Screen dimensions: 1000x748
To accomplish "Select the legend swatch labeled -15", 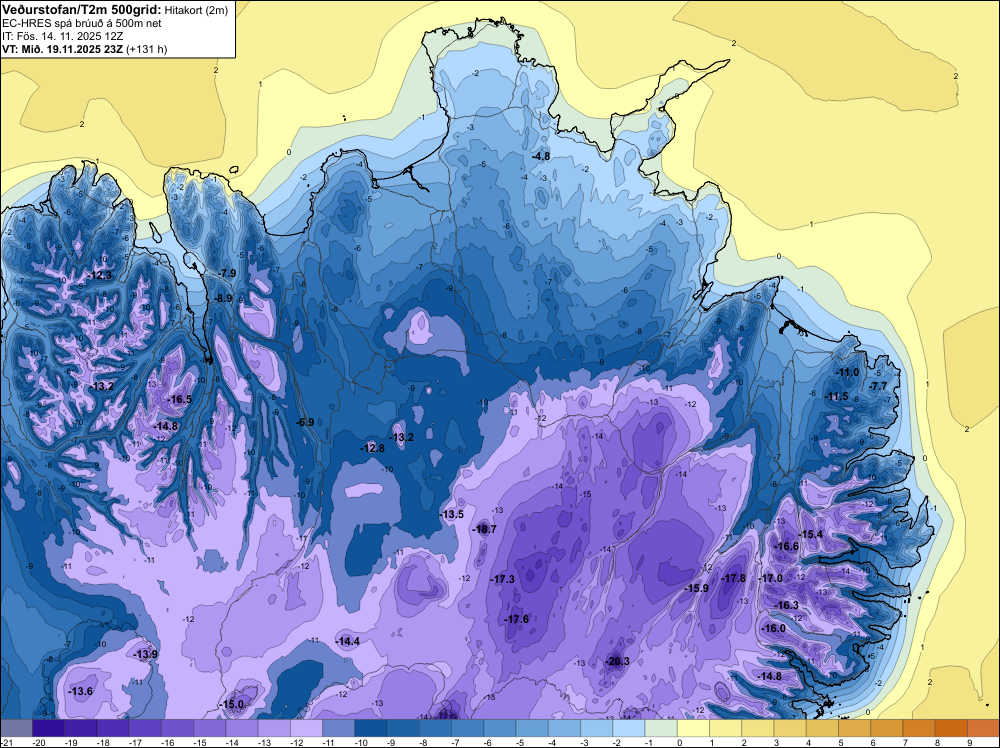I will tap(209, 728).
